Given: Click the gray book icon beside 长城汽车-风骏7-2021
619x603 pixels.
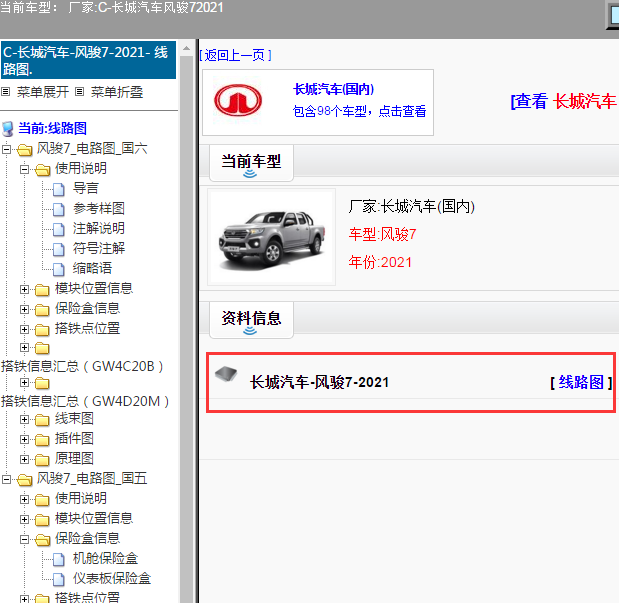Looking at the screenshot, I should (x=226, y=374).
